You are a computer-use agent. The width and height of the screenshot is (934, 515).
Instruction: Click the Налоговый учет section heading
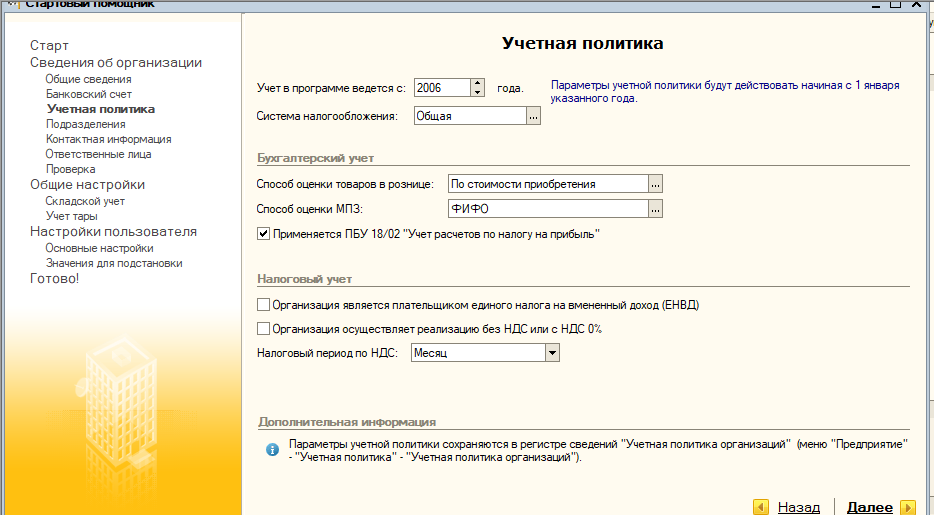(304, 279)
